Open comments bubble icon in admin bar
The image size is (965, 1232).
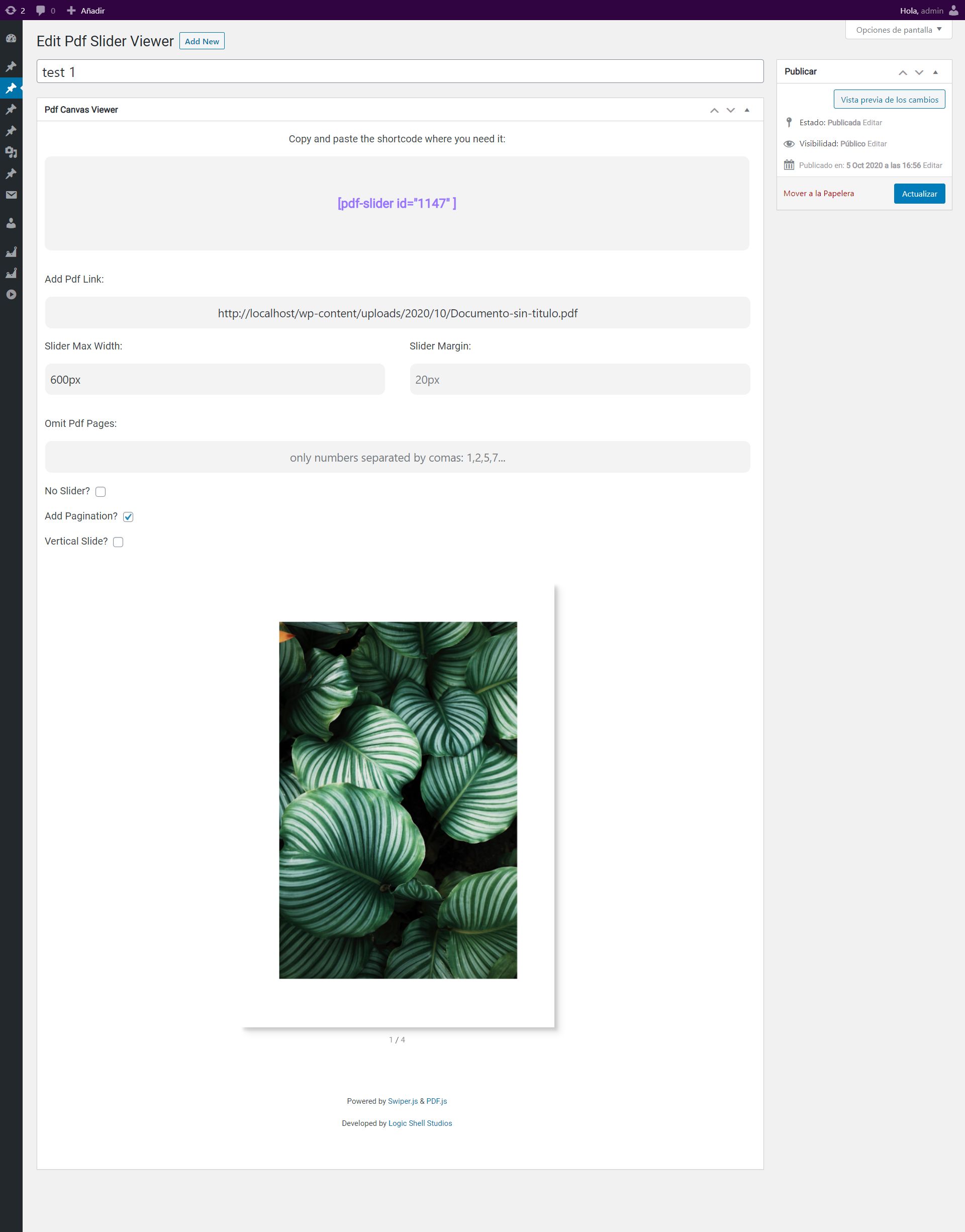41,10
